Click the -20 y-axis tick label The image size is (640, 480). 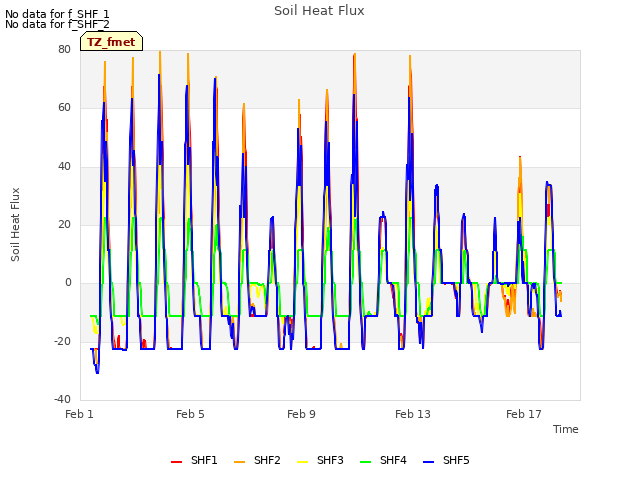click(x=62, y=341)
